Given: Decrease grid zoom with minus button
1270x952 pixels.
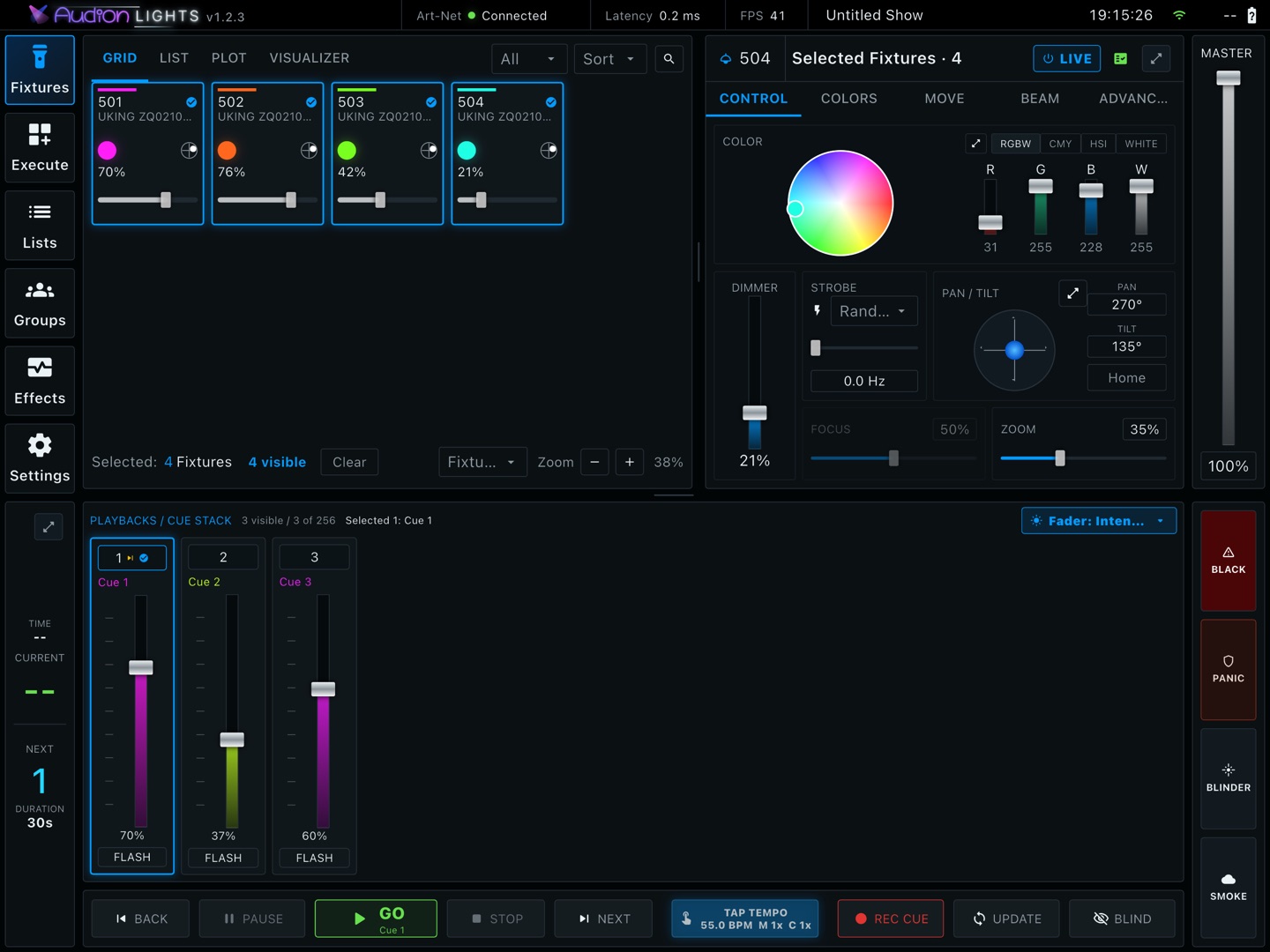Looking at the screenshot, I should 594,462.
